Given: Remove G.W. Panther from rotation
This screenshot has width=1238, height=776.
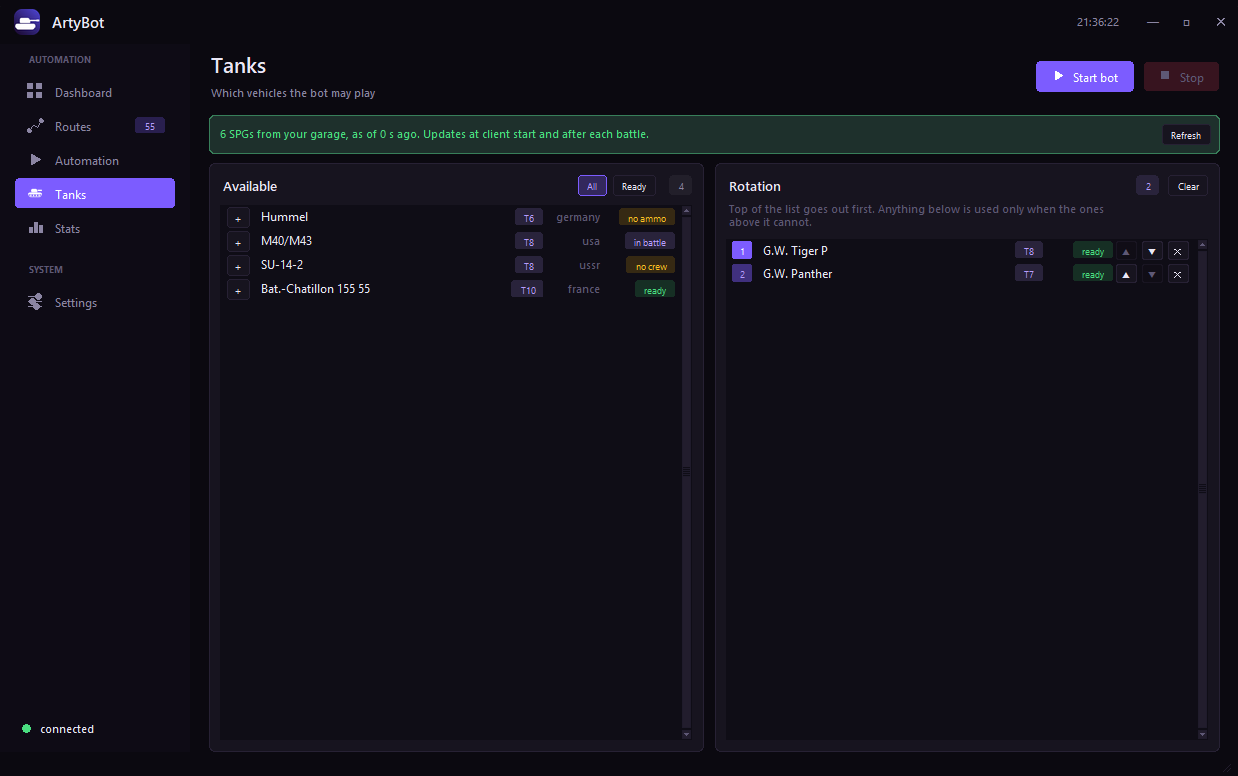Looking at the screenshot, I should point(1178,275).
